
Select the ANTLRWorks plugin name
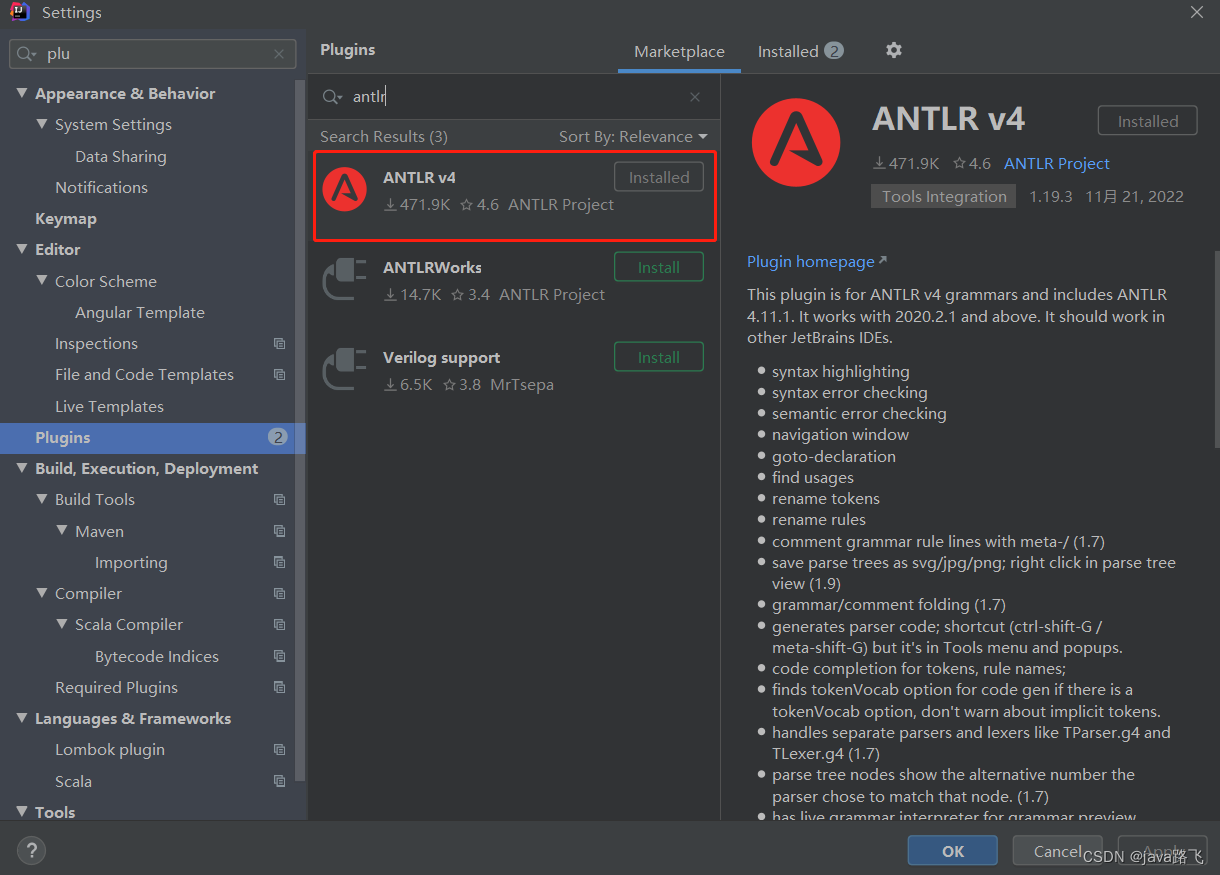coord(432,267)
